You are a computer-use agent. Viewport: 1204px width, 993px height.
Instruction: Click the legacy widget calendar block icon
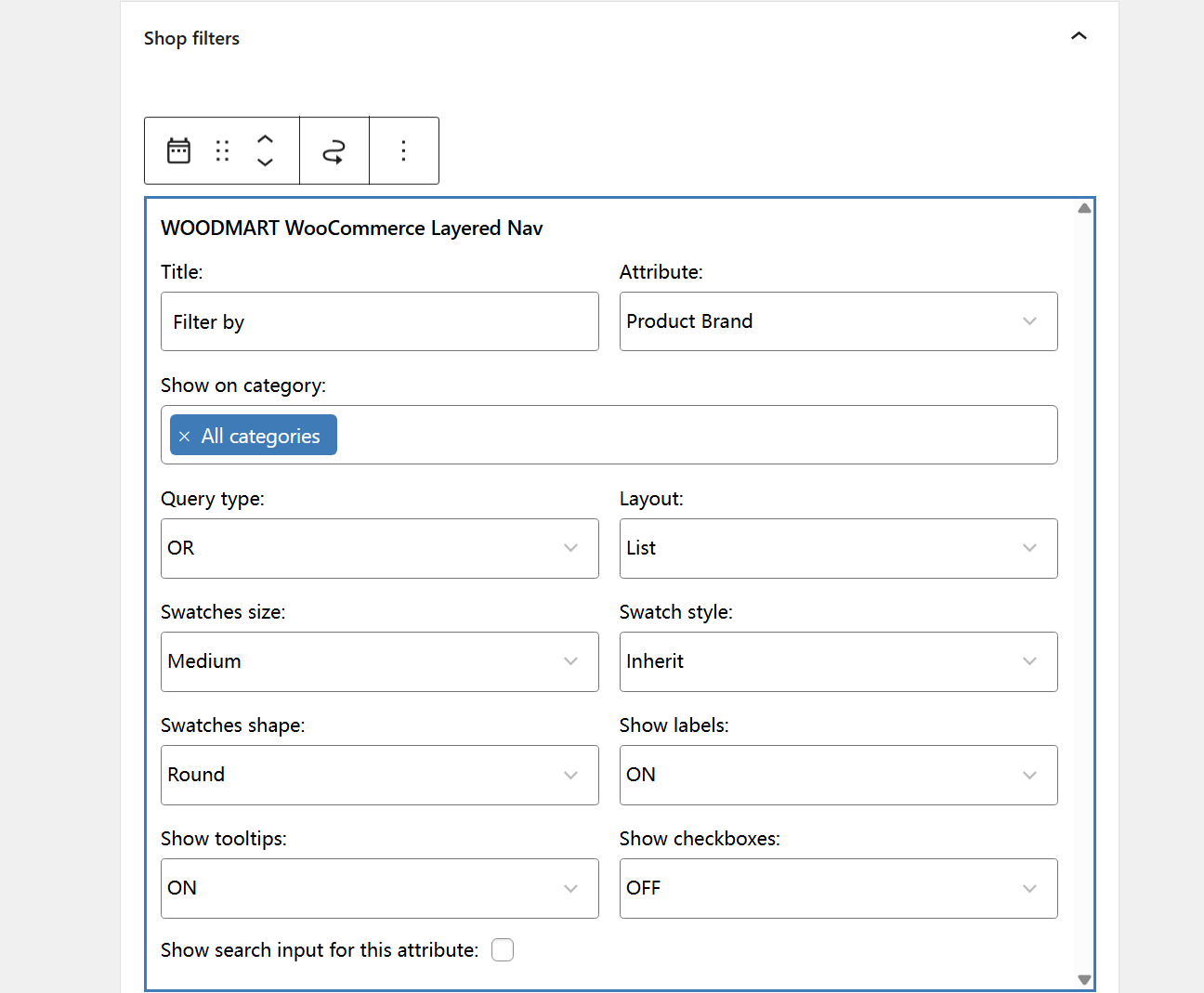[x=178, y=150]
